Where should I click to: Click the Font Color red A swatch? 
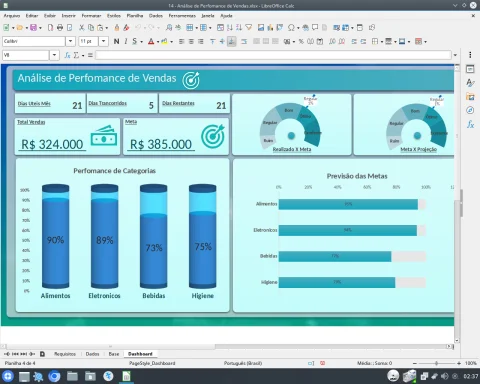151,41
